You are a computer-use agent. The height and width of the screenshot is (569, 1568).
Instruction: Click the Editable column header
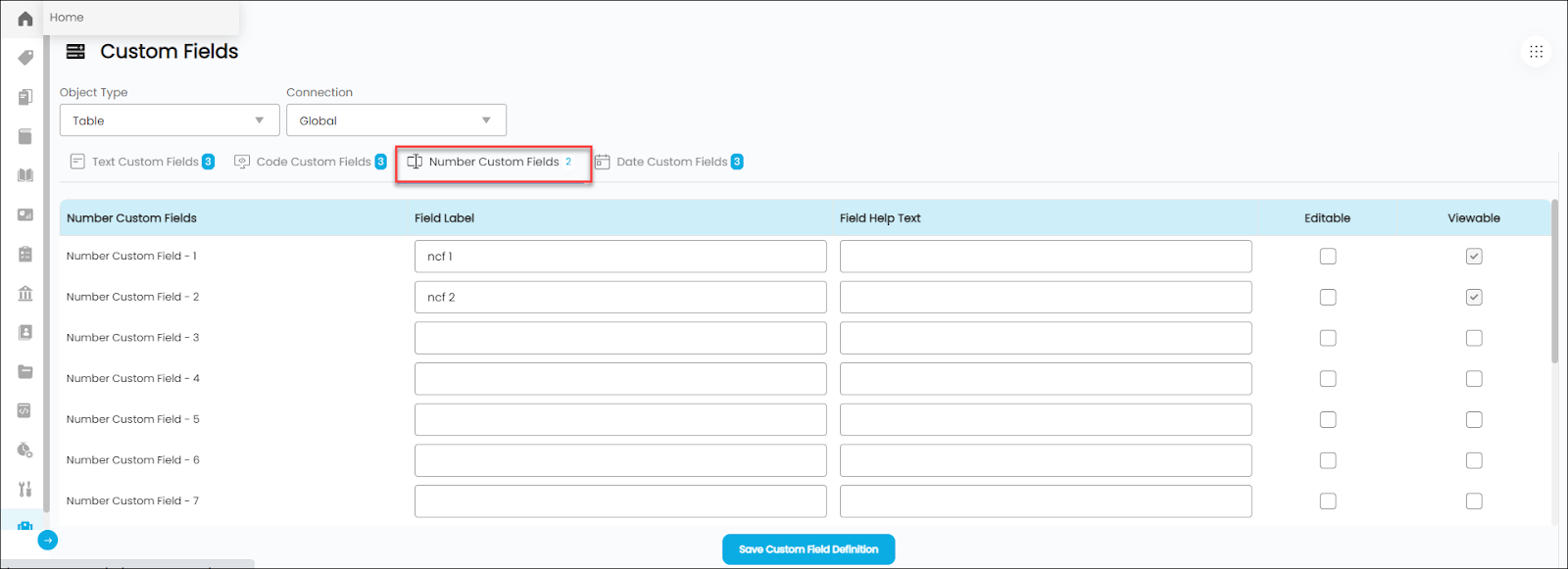1327,218
